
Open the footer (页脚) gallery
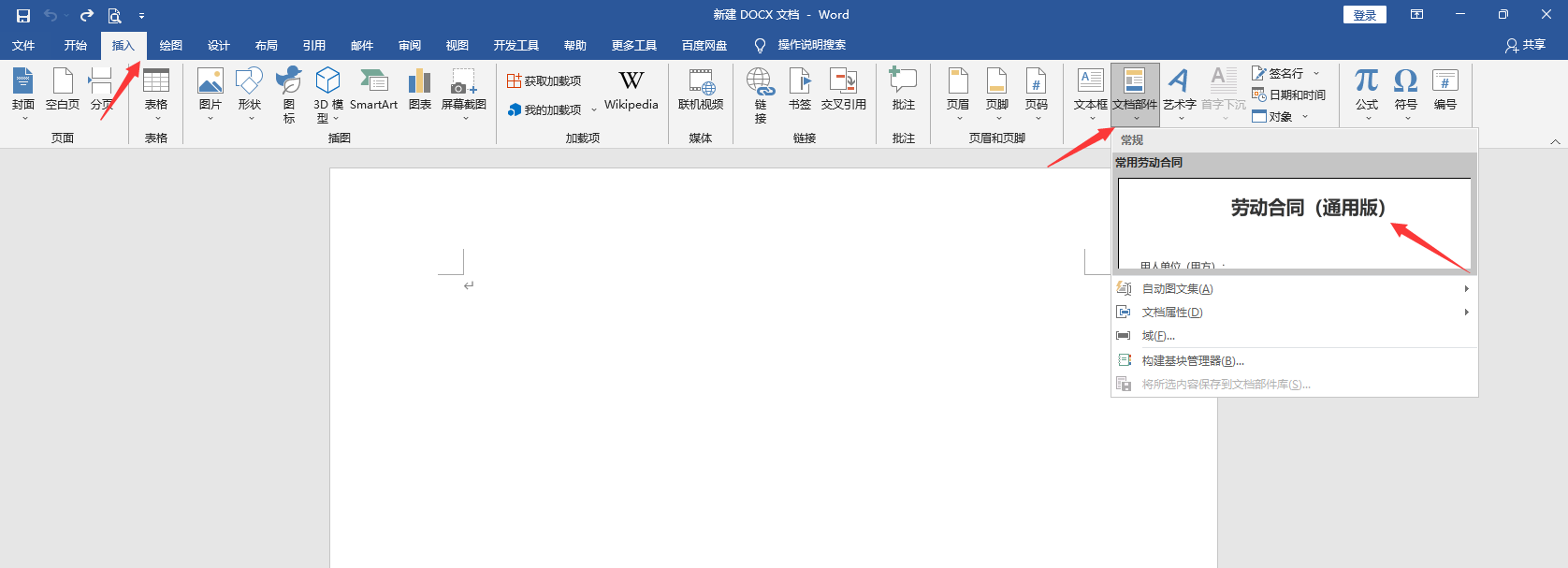997,94
